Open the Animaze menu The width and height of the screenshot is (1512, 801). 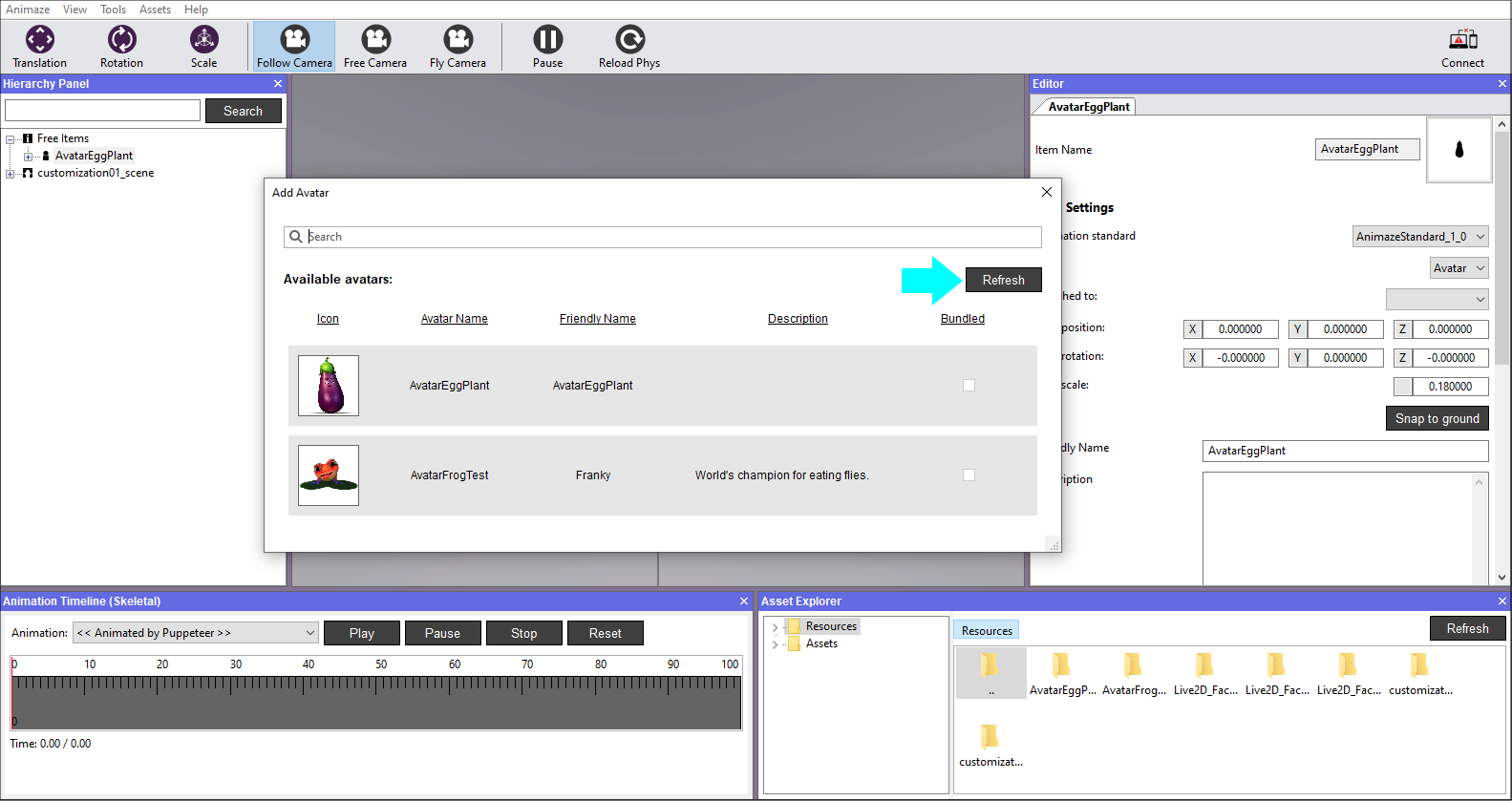point(28,10)
